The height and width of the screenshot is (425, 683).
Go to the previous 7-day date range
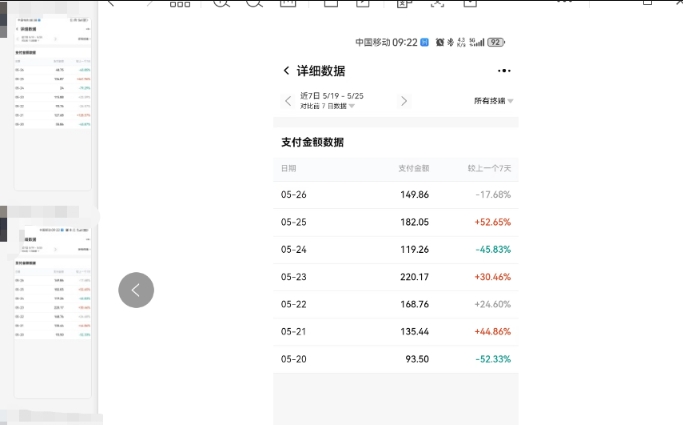(288, 101)
